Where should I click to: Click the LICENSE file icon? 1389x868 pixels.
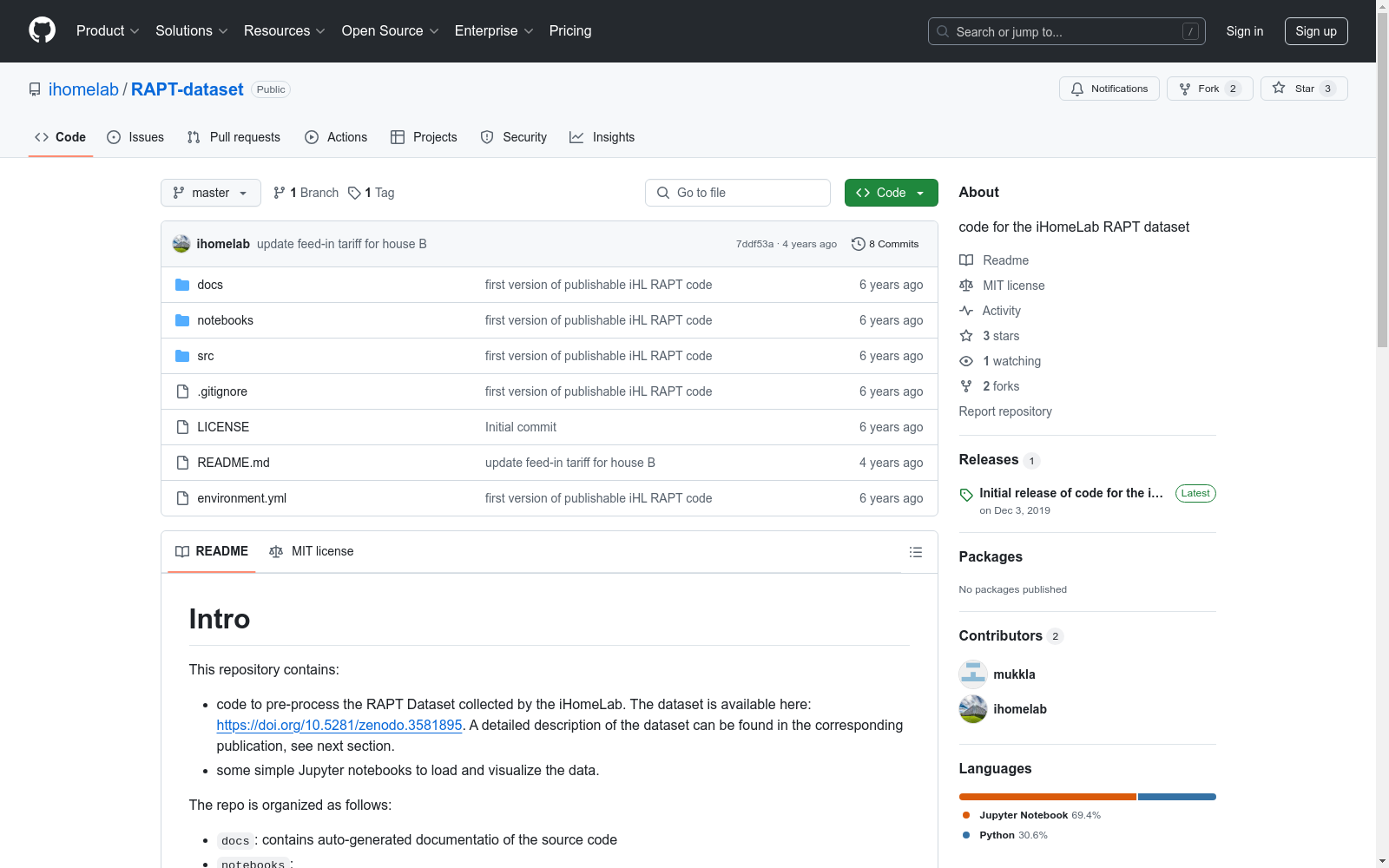coord(182,427)
